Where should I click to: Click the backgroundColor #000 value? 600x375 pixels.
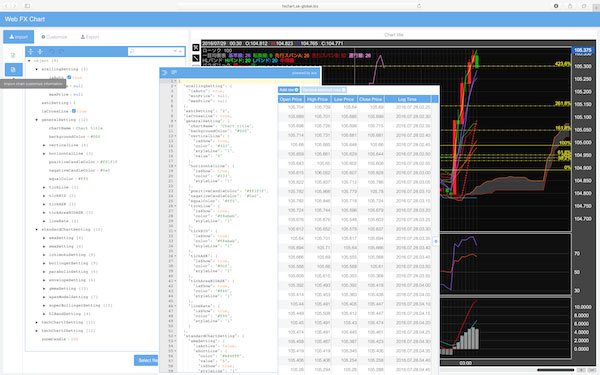pos(96,137)
